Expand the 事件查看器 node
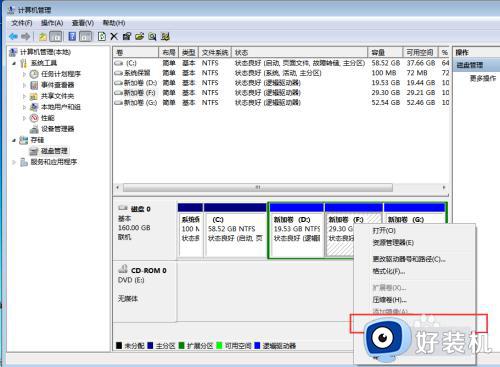Screen dimensions: 500x367 [x=24, y=85]
